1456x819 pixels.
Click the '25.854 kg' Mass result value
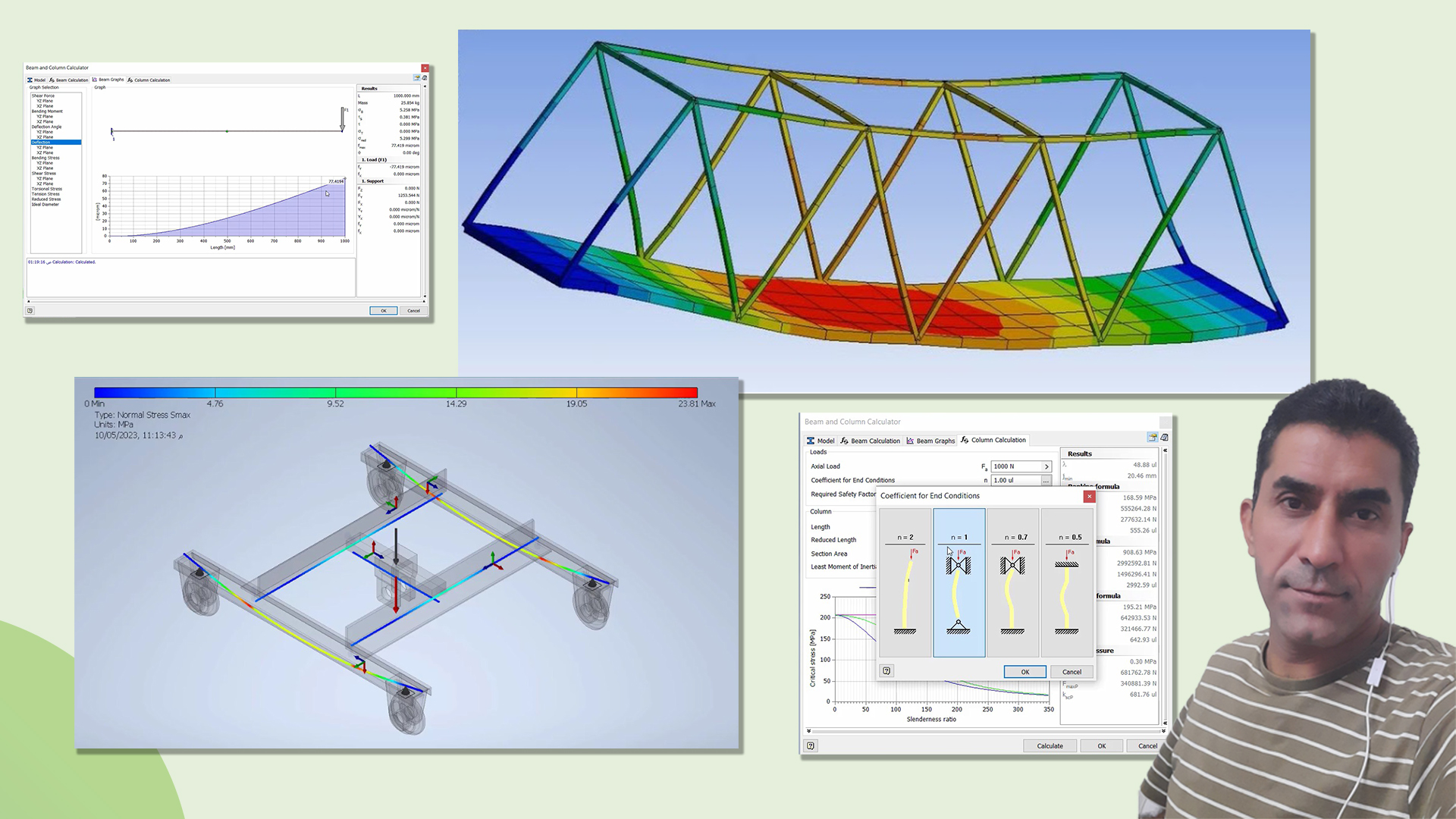pyautogui.click(x=409, y=103)
